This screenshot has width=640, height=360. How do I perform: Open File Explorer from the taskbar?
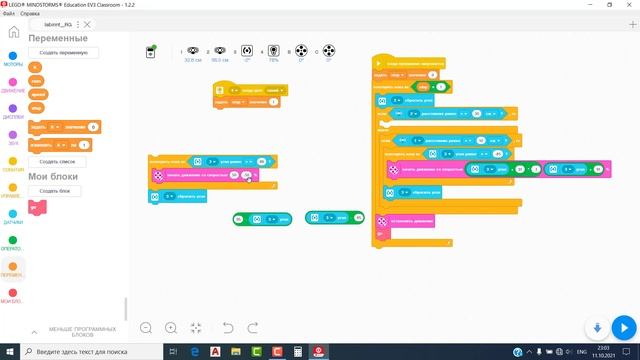coord(236,351)
